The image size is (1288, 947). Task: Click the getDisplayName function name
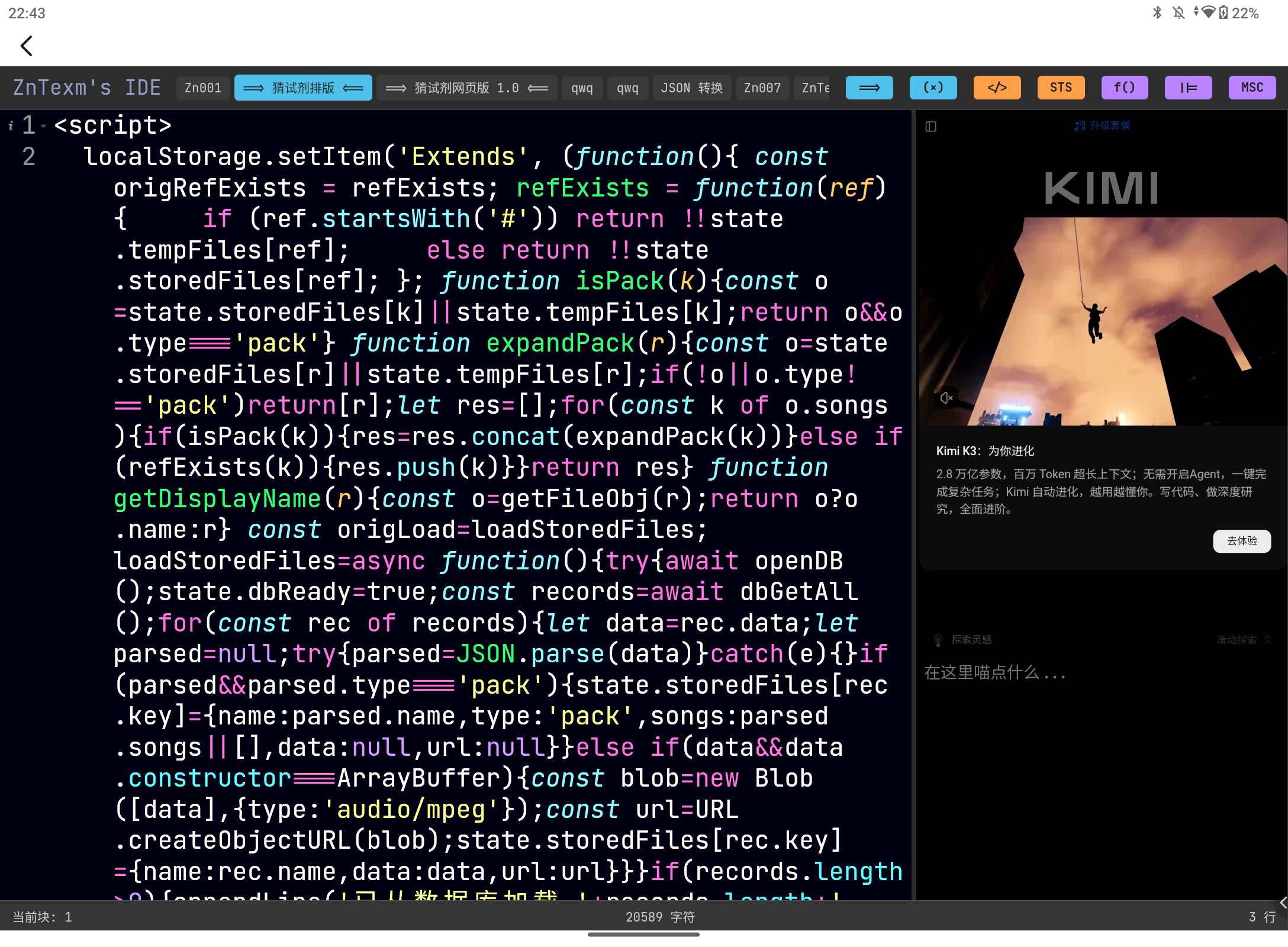point(217,499)
